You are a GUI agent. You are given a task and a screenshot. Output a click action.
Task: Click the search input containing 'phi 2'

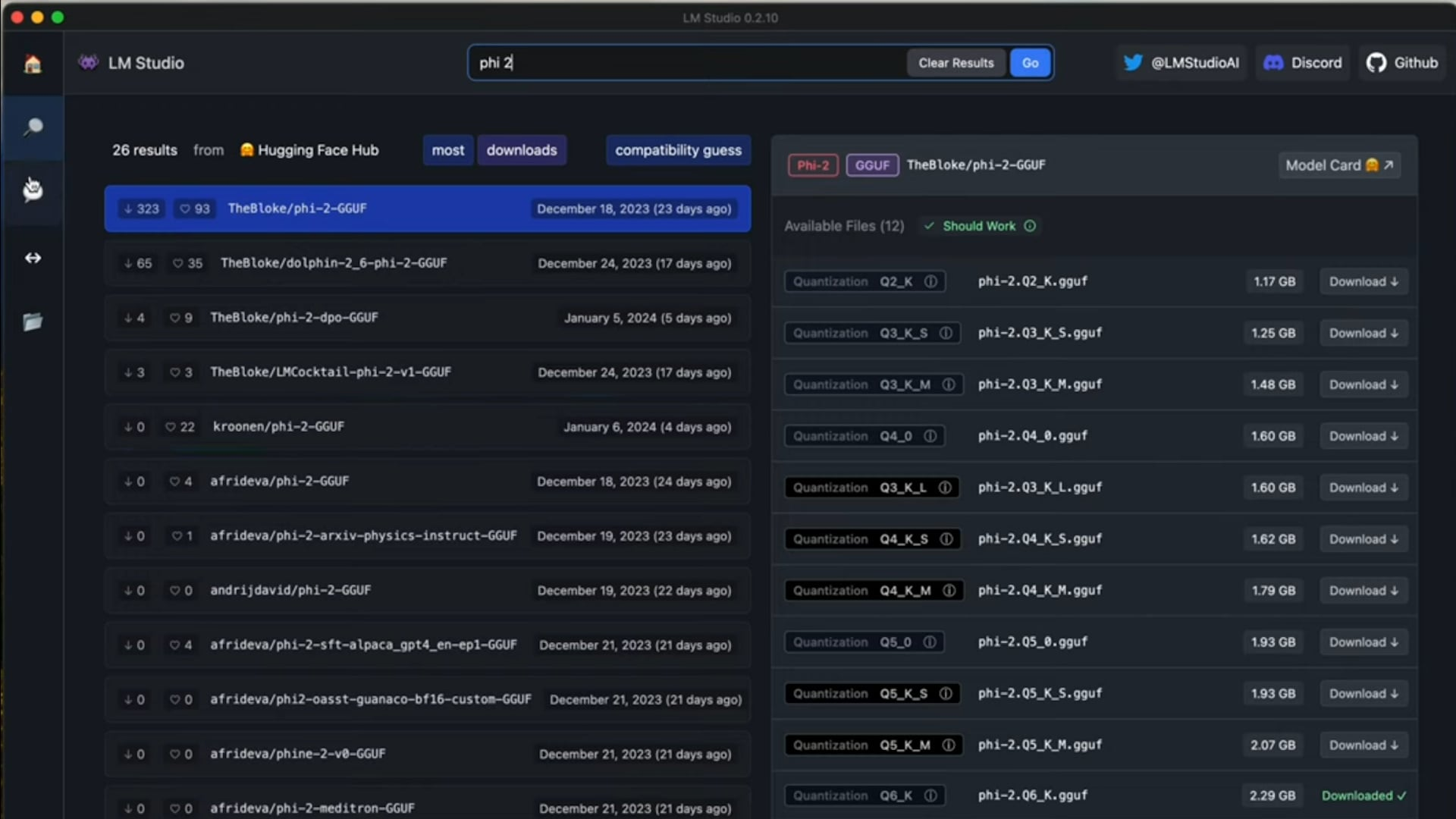pyautogui.click(x=682, y=63)
